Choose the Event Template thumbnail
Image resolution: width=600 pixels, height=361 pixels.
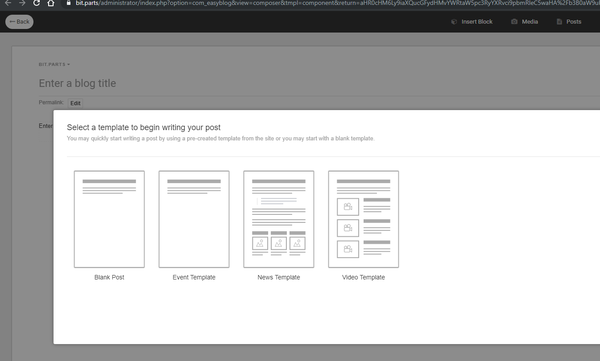pyautogui.click(x=194, y=219)
